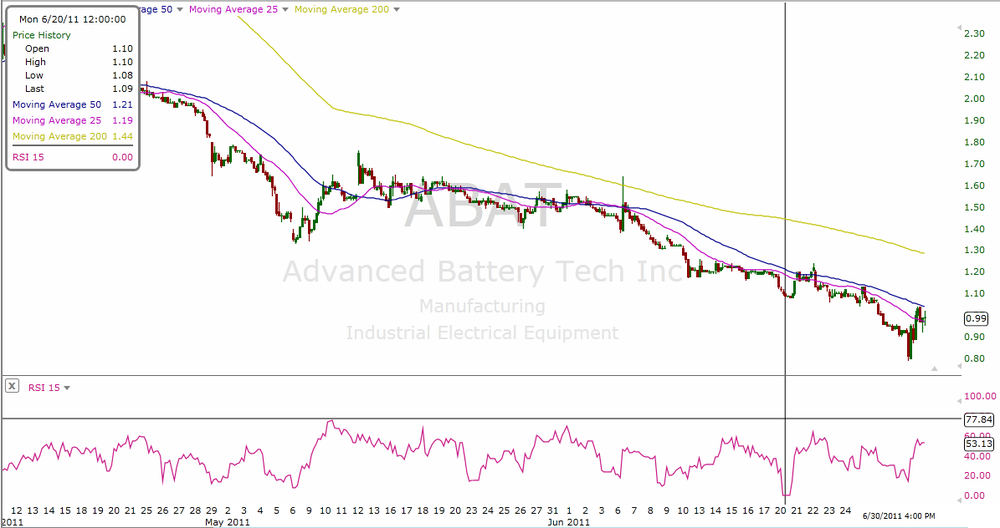Viewport: 1000px width, 528px height.
Task: Click the "Jun 2011" month label
Action: click(x=569, y=522)
